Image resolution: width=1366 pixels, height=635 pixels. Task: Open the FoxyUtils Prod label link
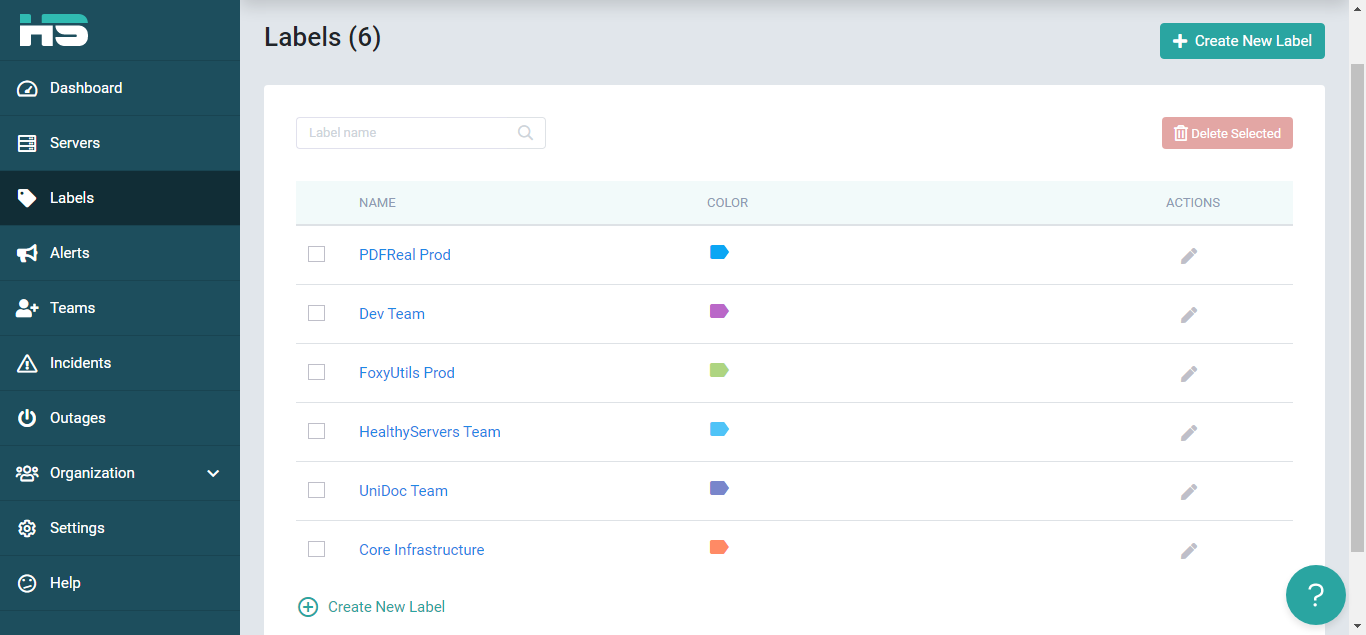pos(407,373)
